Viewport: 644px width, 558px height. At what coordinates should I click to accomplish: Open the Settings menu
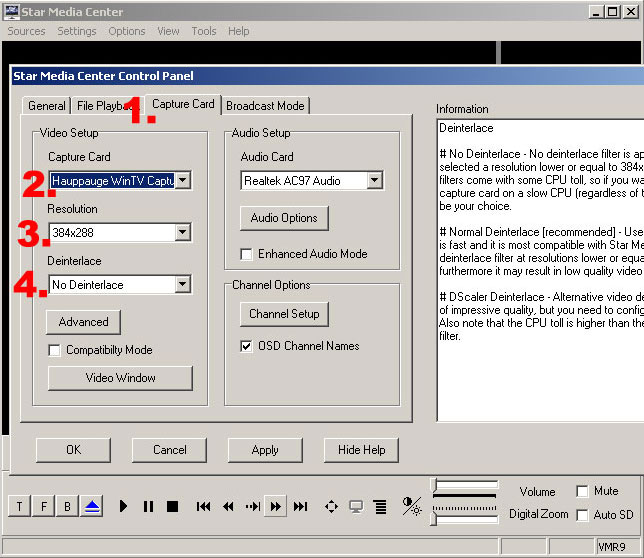[77, 31]
